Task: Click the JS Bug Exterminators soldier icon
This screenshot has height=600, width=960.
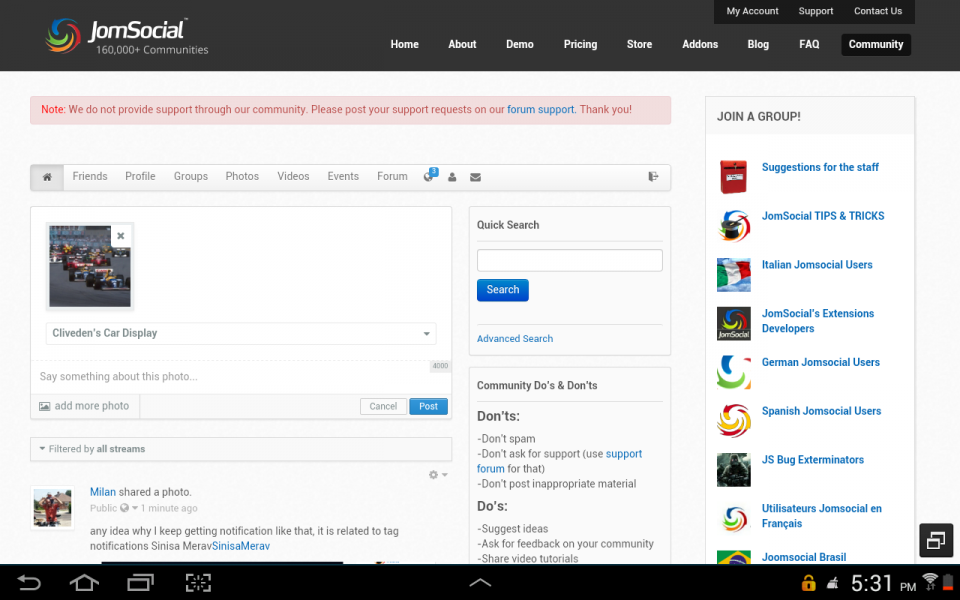Action: pyautogui.click(x=733, y=470)
